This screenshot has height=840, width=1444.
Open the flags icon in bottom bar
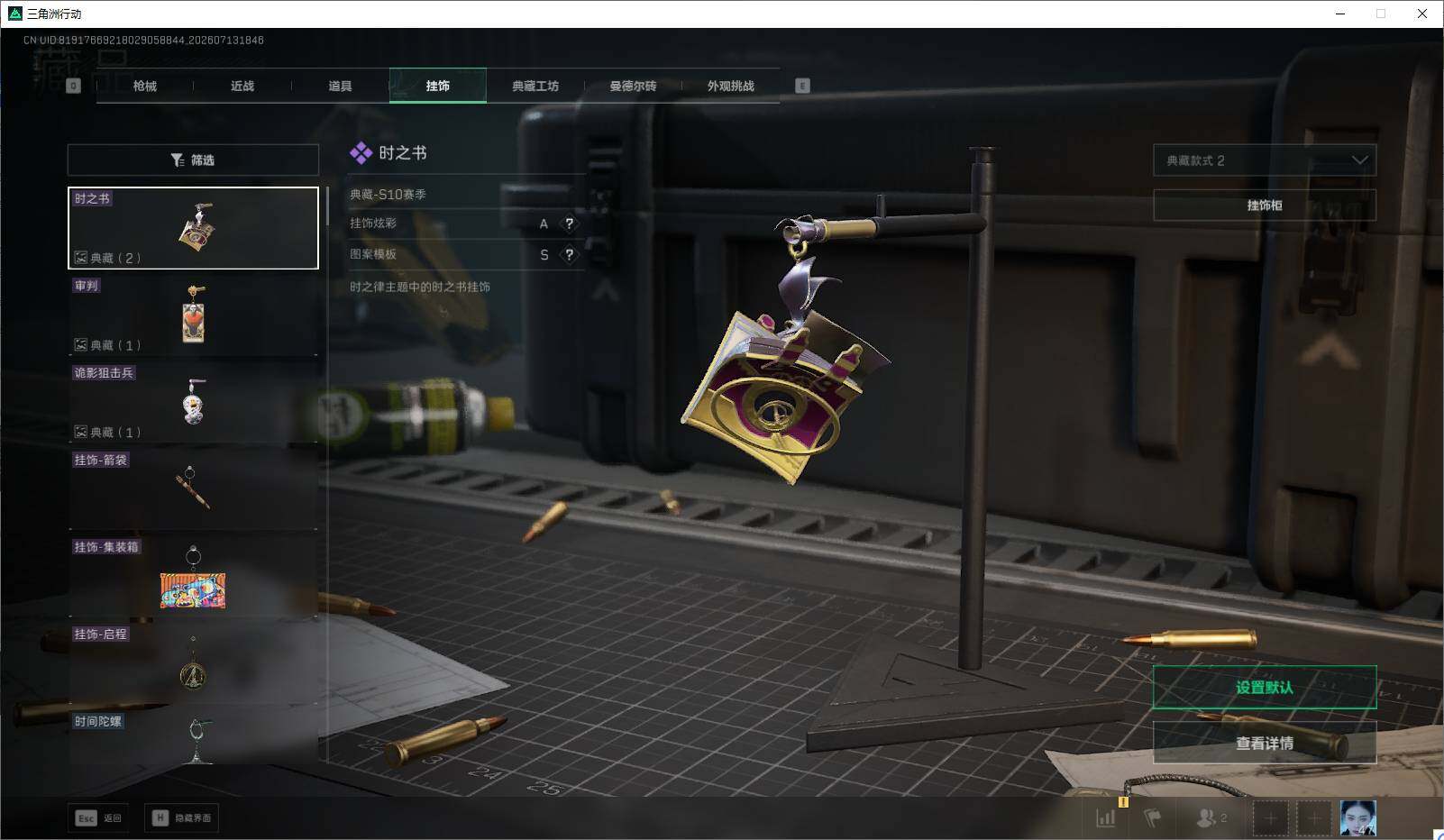[x=1152, y=817]
